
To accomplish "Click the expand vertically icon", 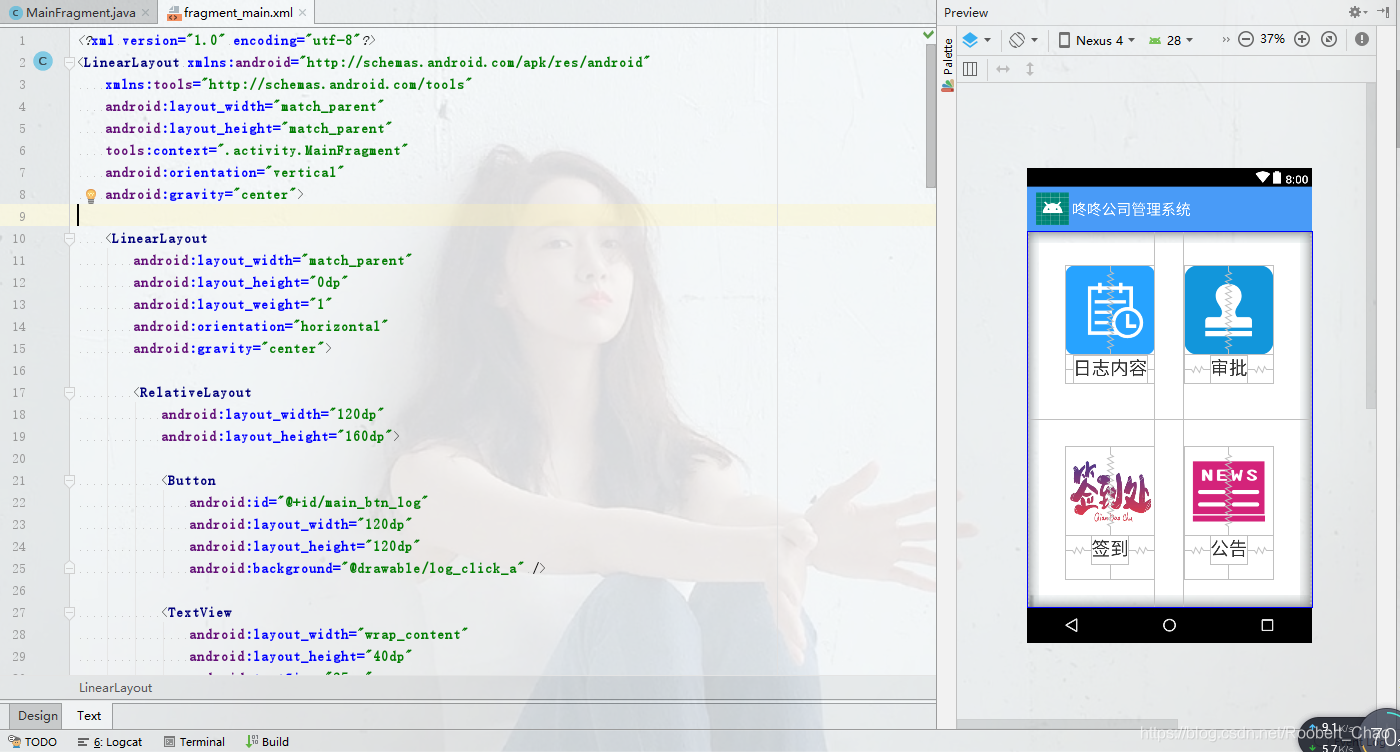I will (1029, 69).
